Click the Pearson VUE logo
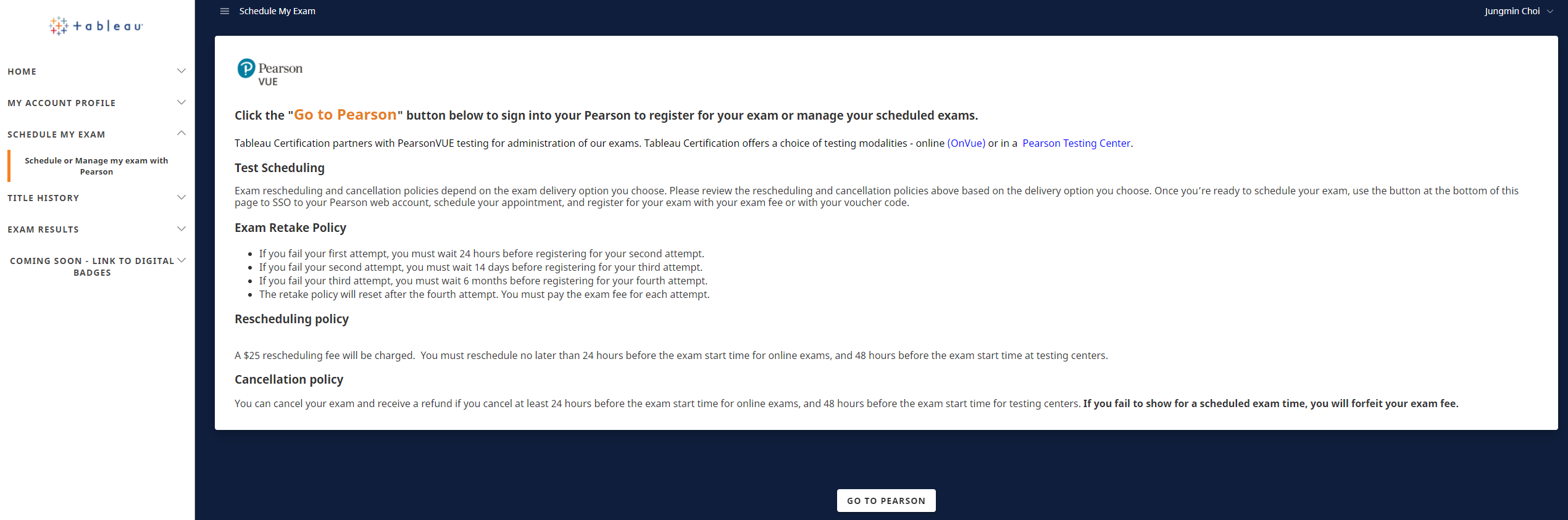Viewport: 1568px width, 520px height. (x=270, y=72)
